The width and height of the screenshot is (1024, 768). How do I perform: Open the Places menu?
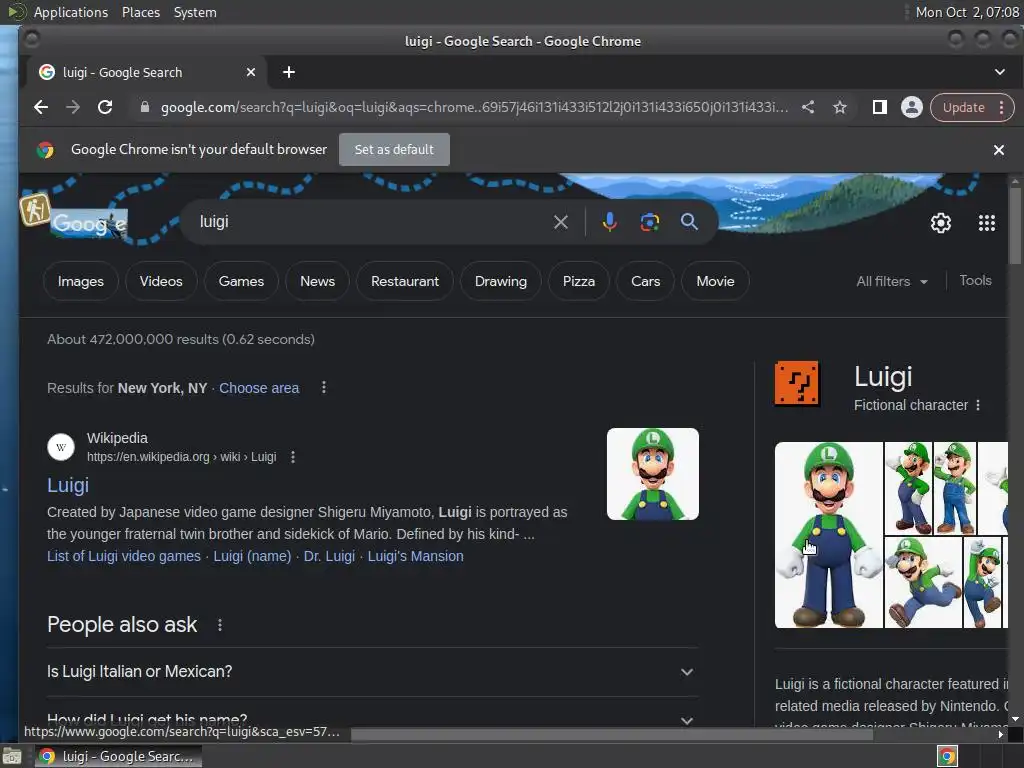pos(140,12)
